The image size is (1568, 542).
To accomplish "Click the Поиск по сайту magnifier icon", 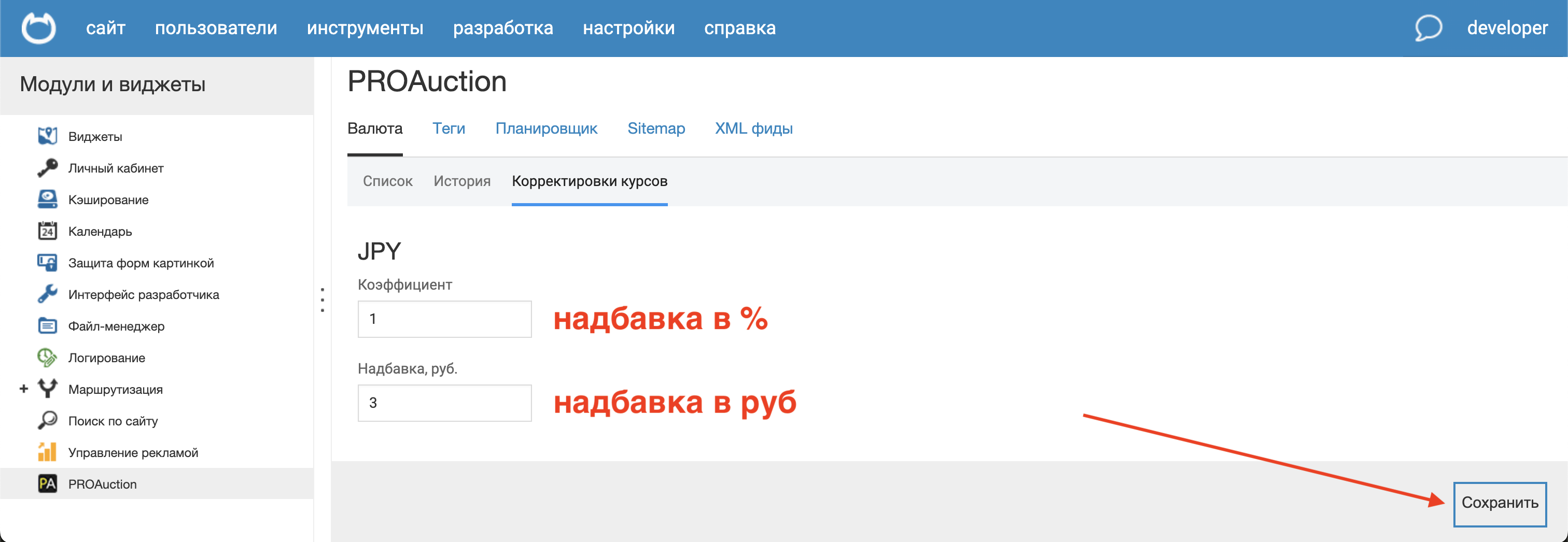I will (x=48, y=421).
